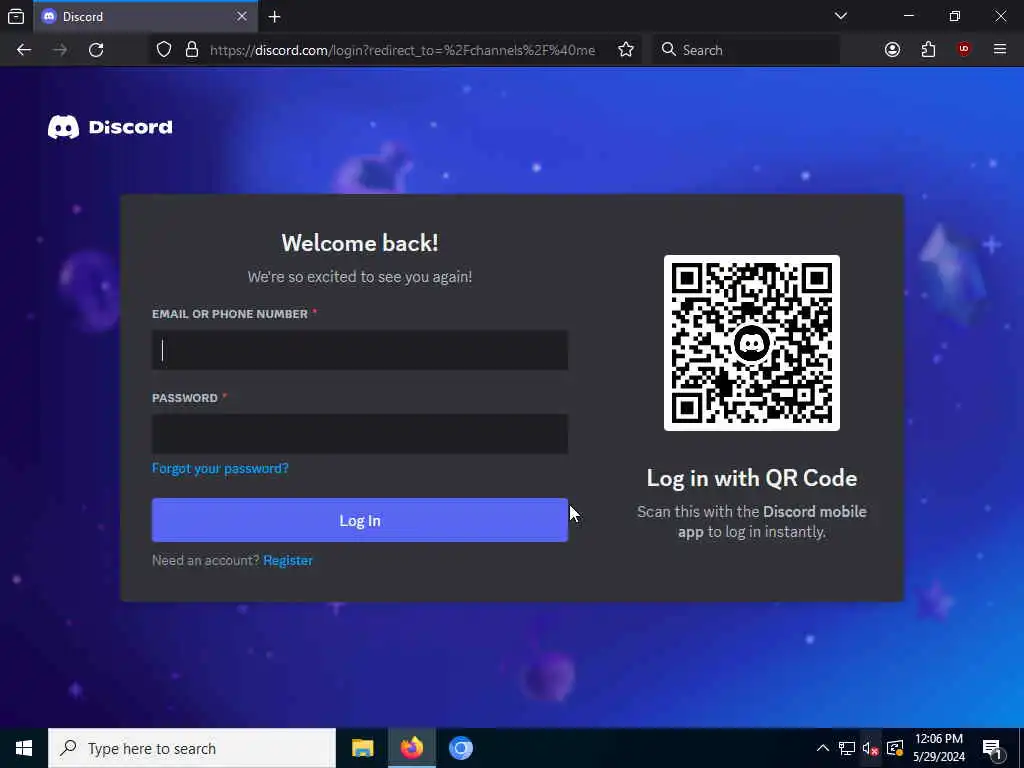Click the Welcome back! heading
The width and height of the screenshot is (1024, 768).
click(360, 243)
